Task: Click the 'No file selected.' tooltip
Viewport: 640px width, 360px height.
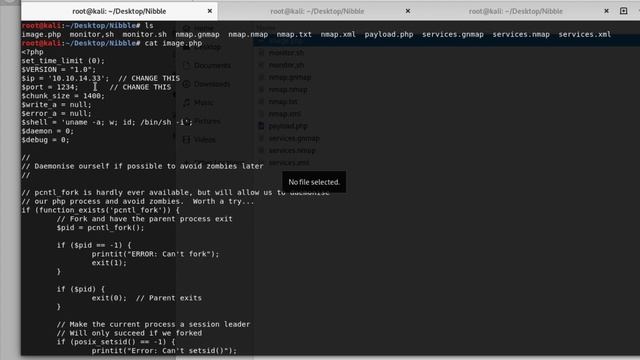Action: tap(314, 182)
